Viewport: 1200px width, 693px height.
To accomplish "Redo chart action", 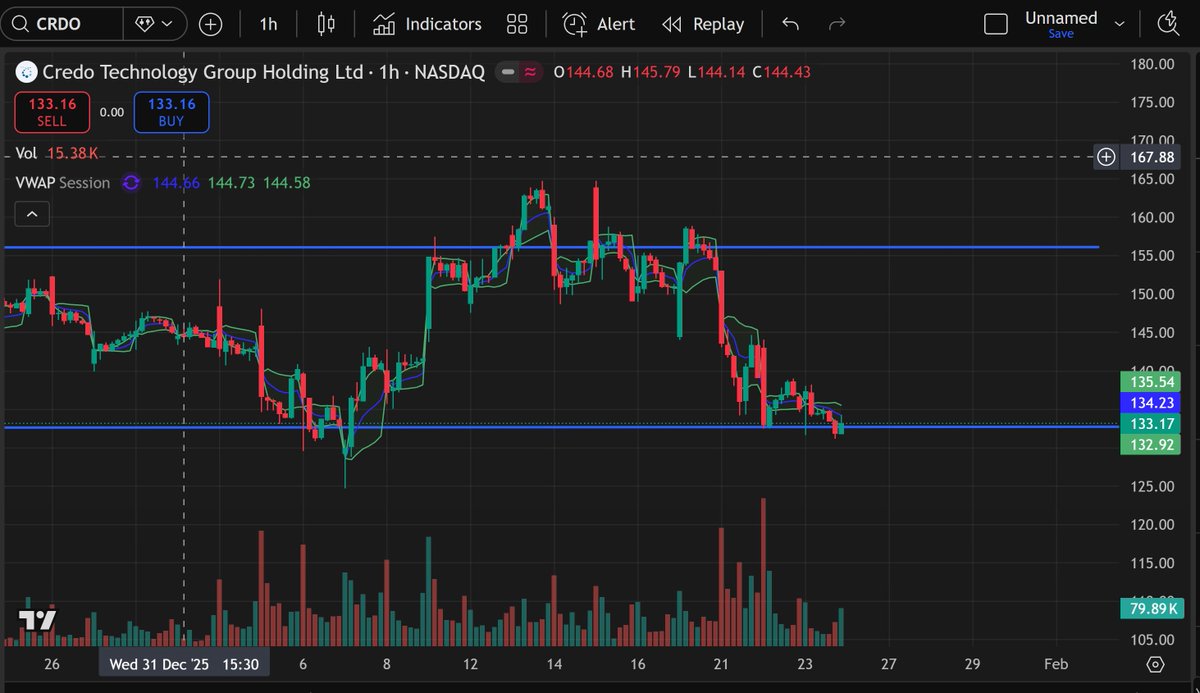I will [838, 24].
